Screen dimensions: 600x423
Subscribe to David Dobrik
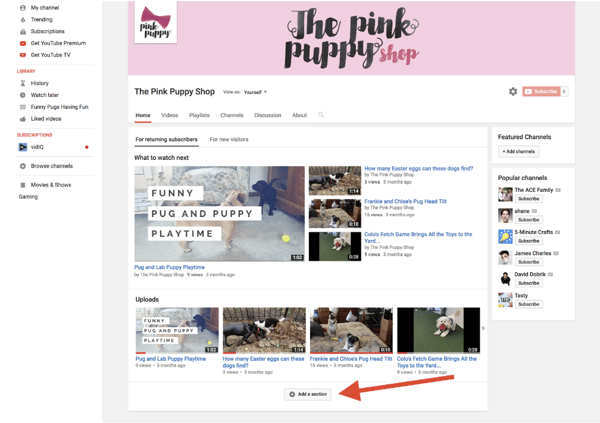(x=528, y=283)
